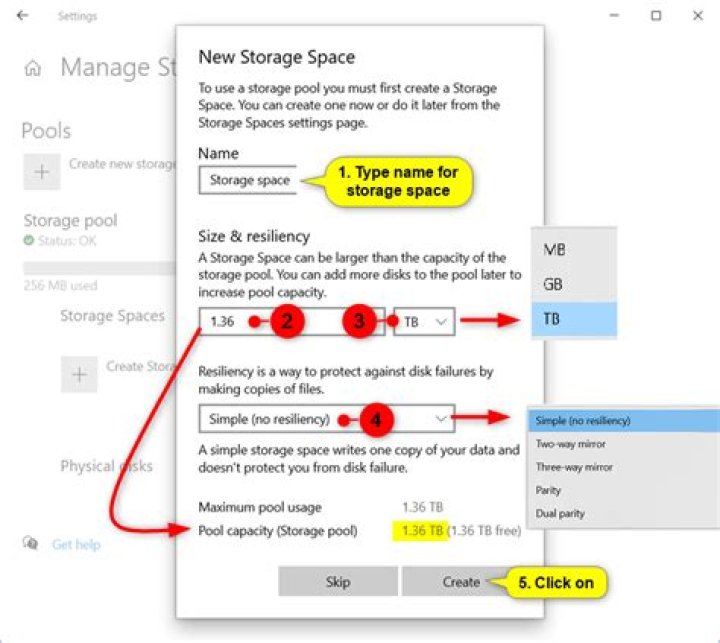Viewport: 720px width, 643px height.
Task: Click the home icon beside Manage heading
Action: 33,68
